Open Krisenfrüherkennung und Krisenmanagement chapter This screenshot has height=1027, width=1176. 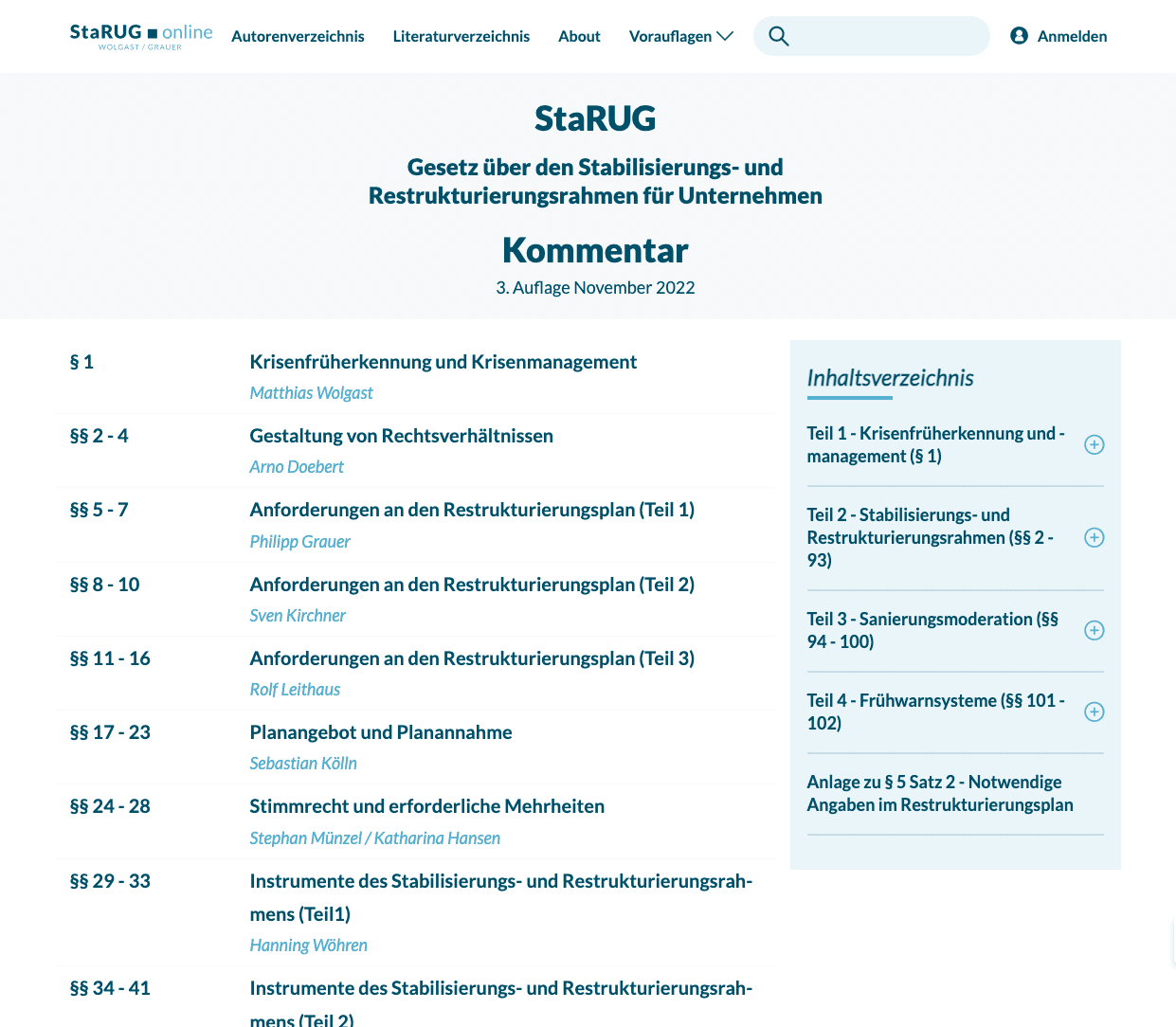click(443, 362)
